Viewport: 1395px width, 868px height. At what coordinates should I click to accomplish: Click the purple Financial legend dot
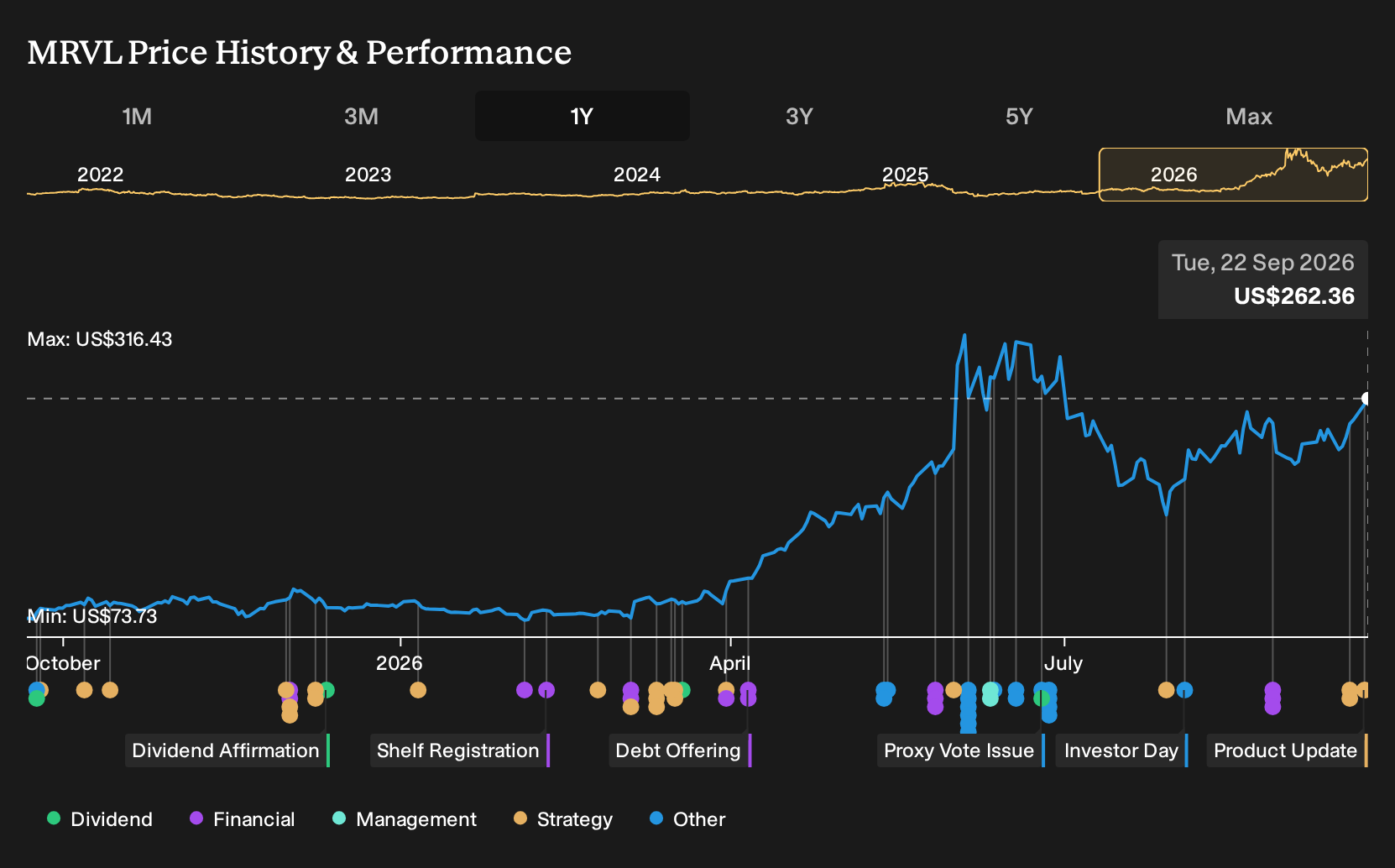pos(196,818)
